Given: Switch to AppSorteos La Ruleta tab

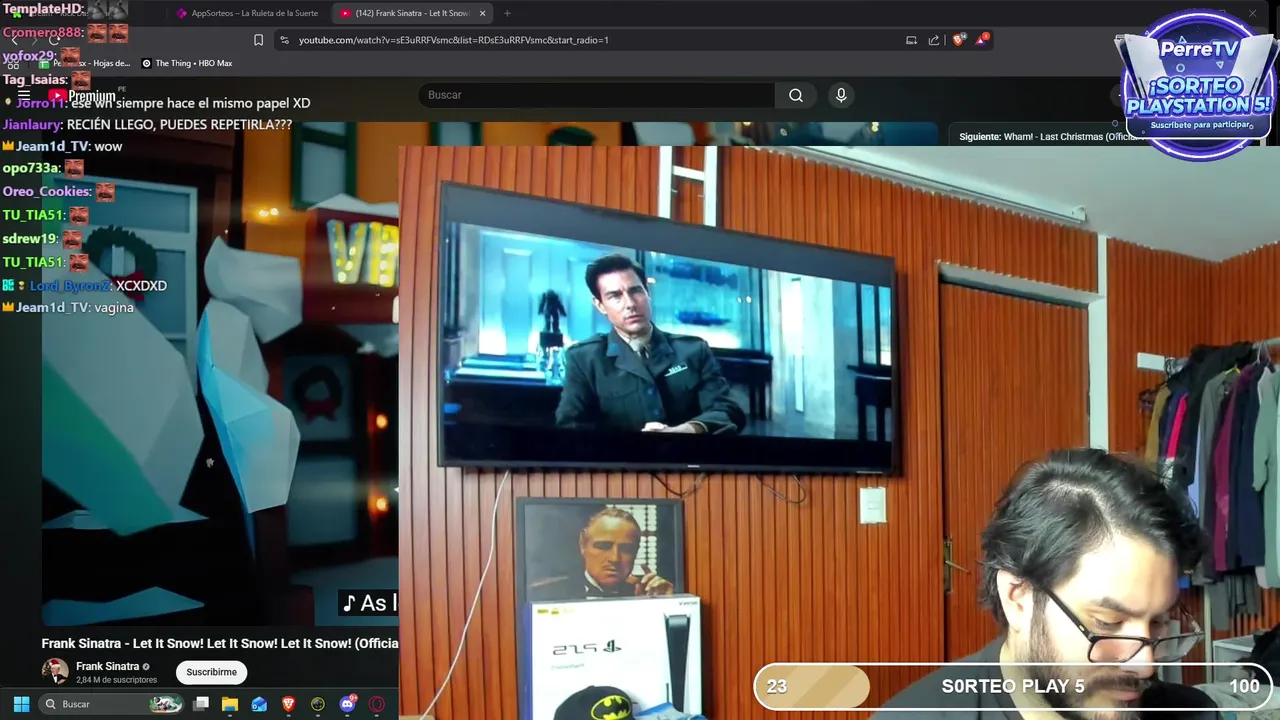Looking at the screenshot, I should (x=248, y=13).
